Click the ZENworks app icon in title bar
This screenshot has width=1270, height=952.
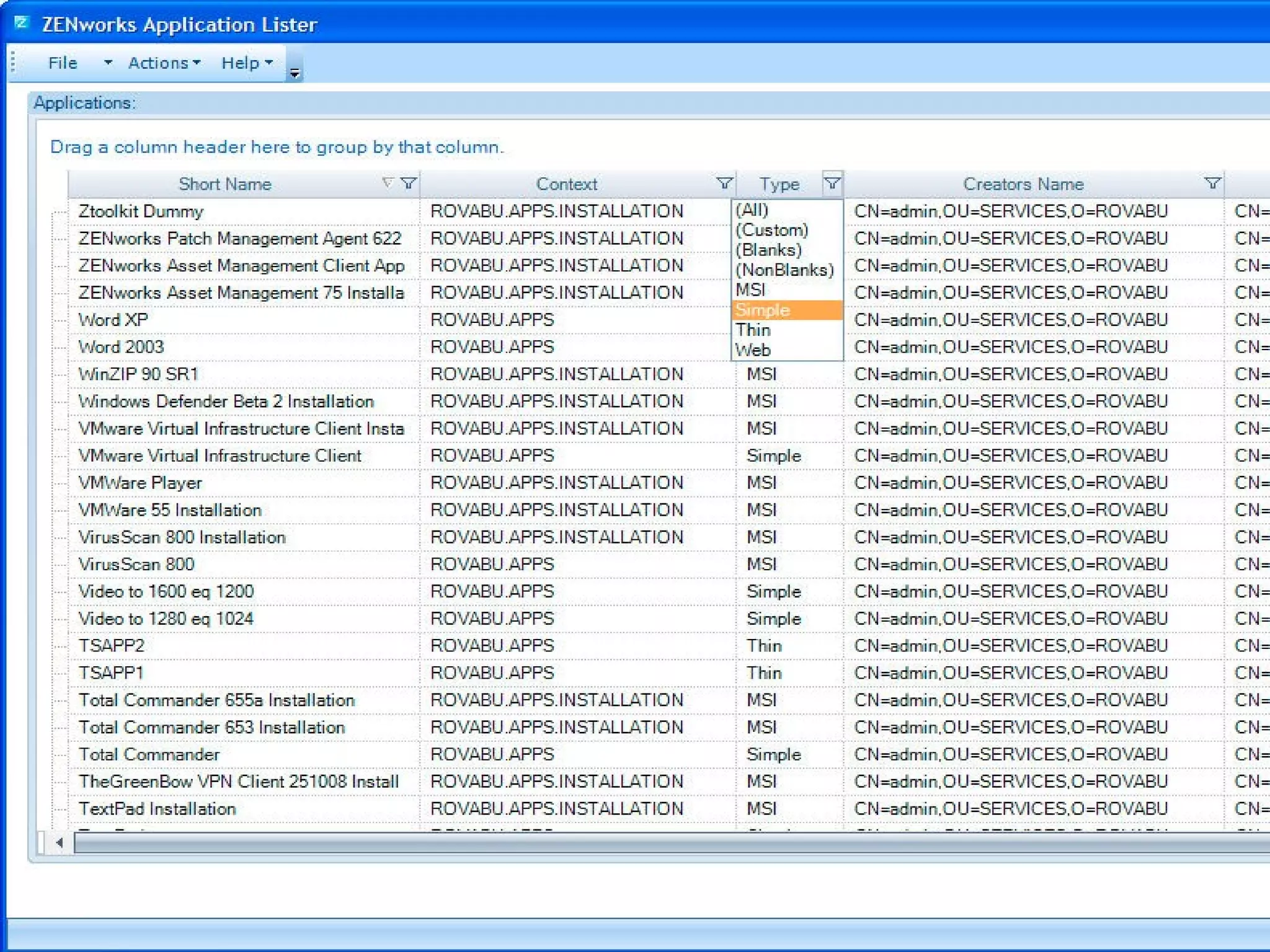click(22, 24)
